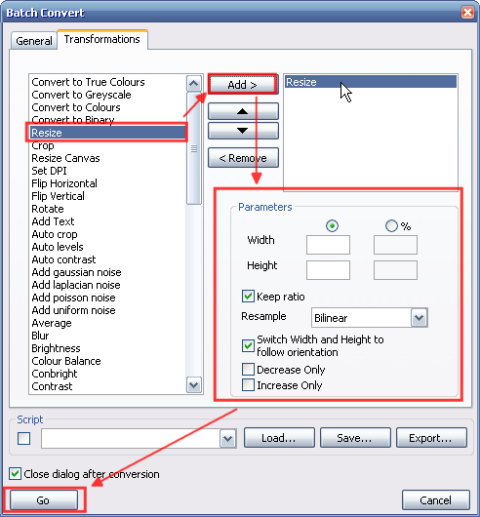The height and width of the screenshot is (517, 480).
Task: Enable the Script checkbox
Action: coord(24,438)
